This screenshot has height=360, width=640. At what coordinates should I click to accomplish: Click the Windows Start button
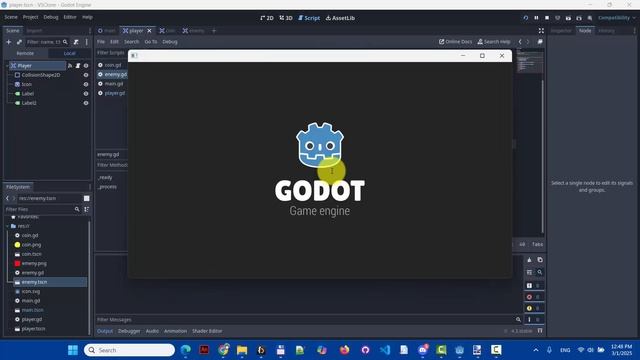coord(73,350)
